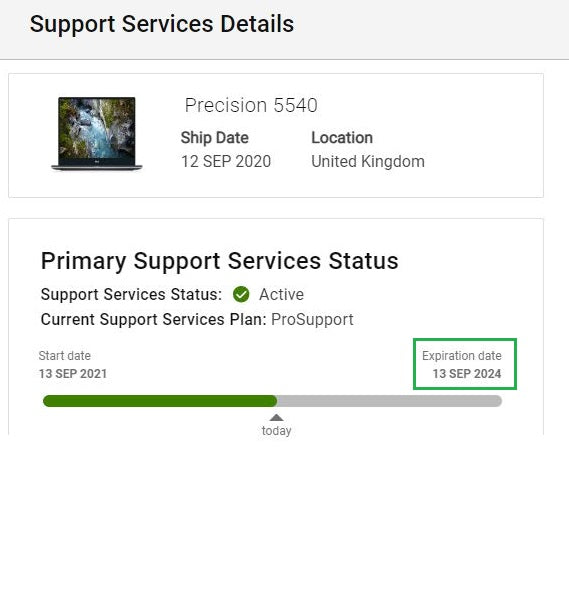Click the Location label
This screenshot has width=569, height=590.
pyautogui.click(x=342, y=138)
